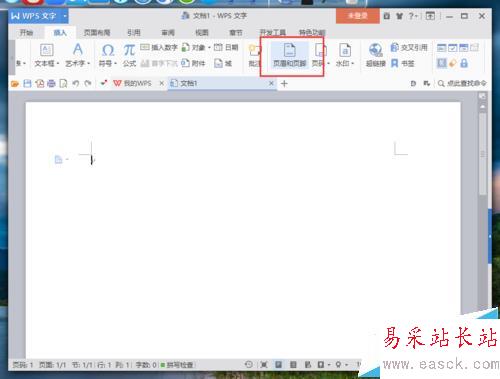Insert a formula with the Pi icon

coord(129,50)
